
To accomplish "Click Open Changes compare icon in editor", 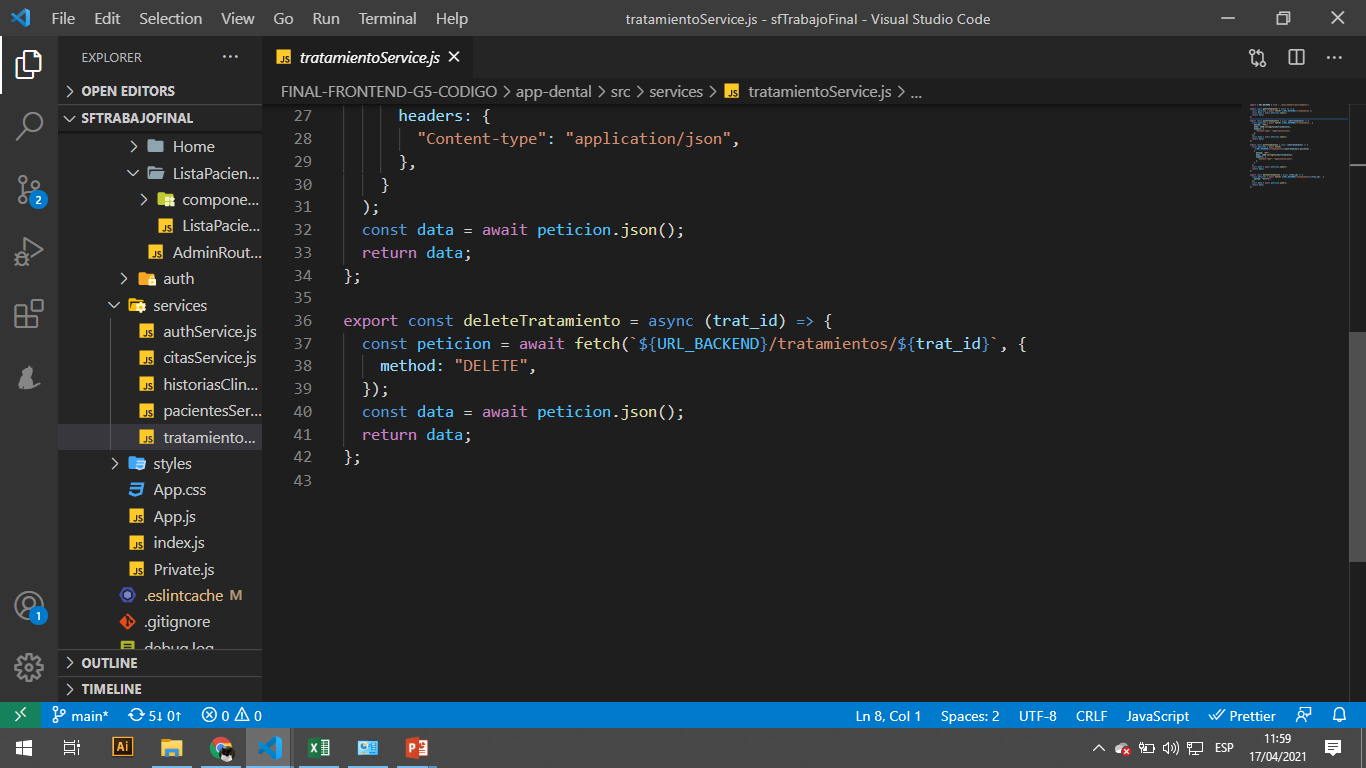I will pos(1258,58).
